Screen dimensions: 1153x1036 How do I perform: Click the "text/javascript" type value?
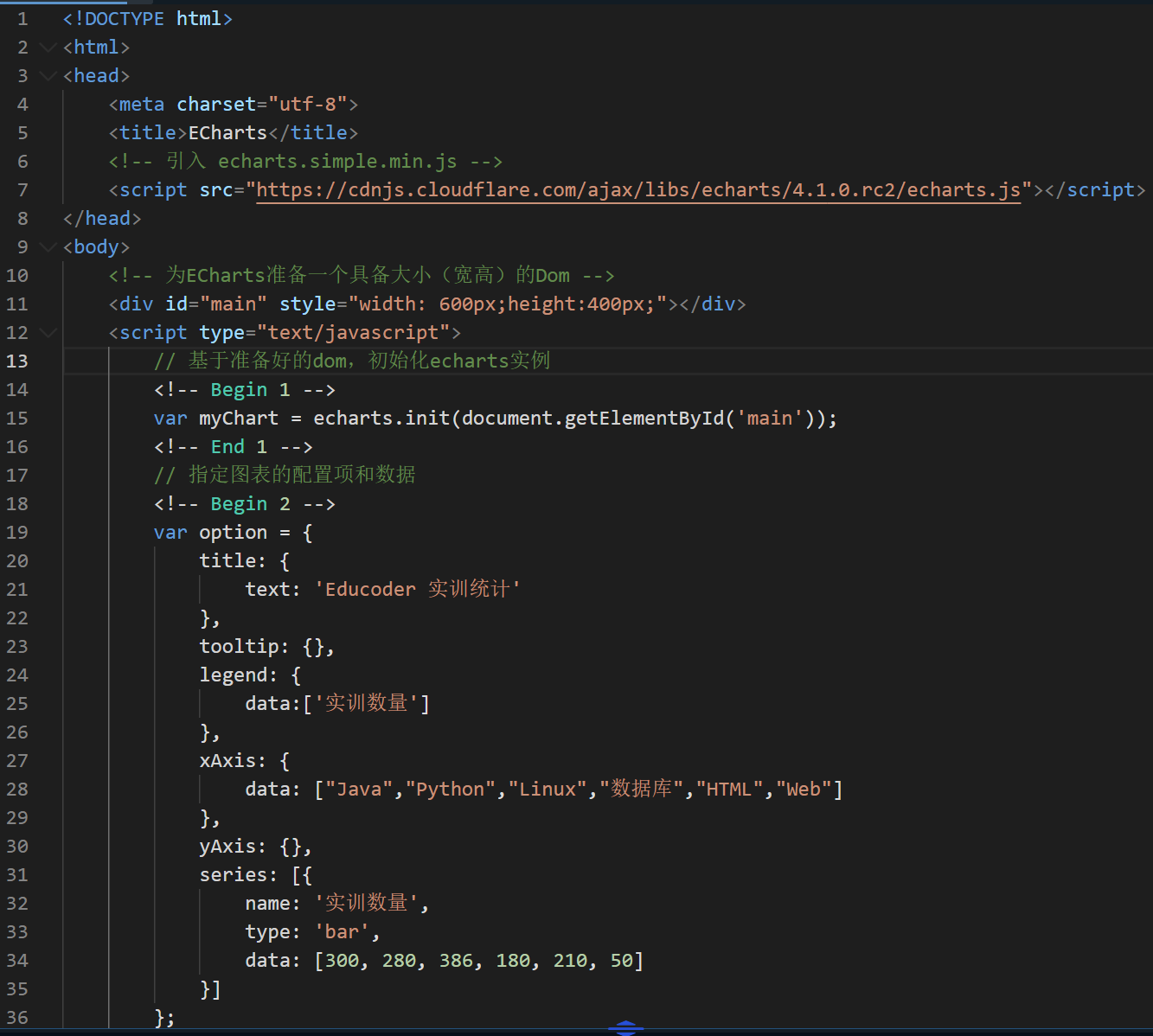354,333
